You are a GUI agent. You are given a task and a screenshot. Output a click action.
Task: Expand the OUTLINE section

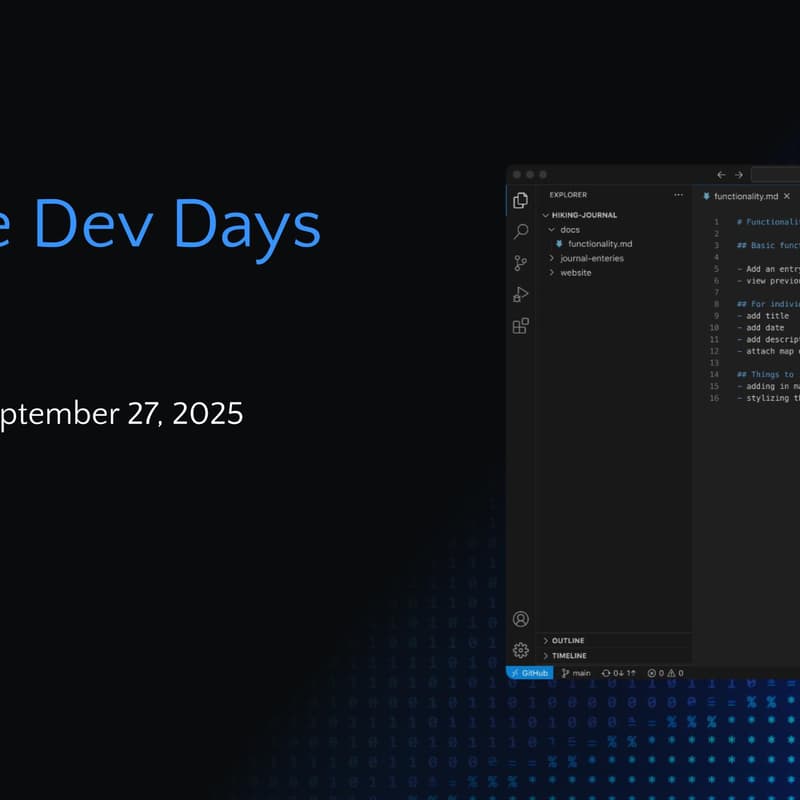(566, 640)
